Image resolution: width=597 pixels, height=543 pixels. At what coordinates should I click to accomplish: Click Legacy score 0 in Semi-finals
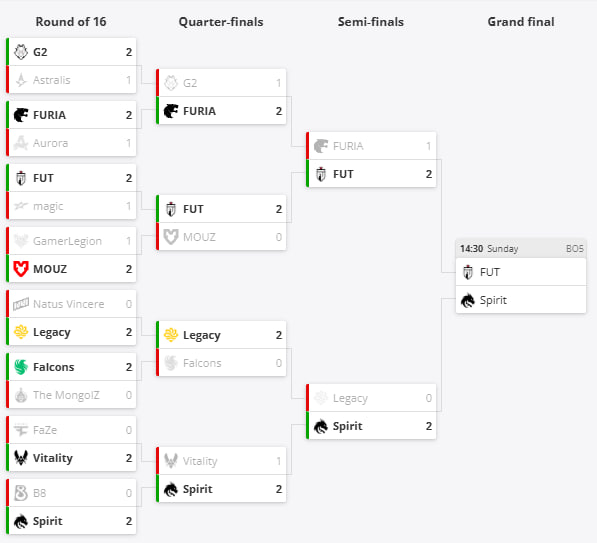429,398
